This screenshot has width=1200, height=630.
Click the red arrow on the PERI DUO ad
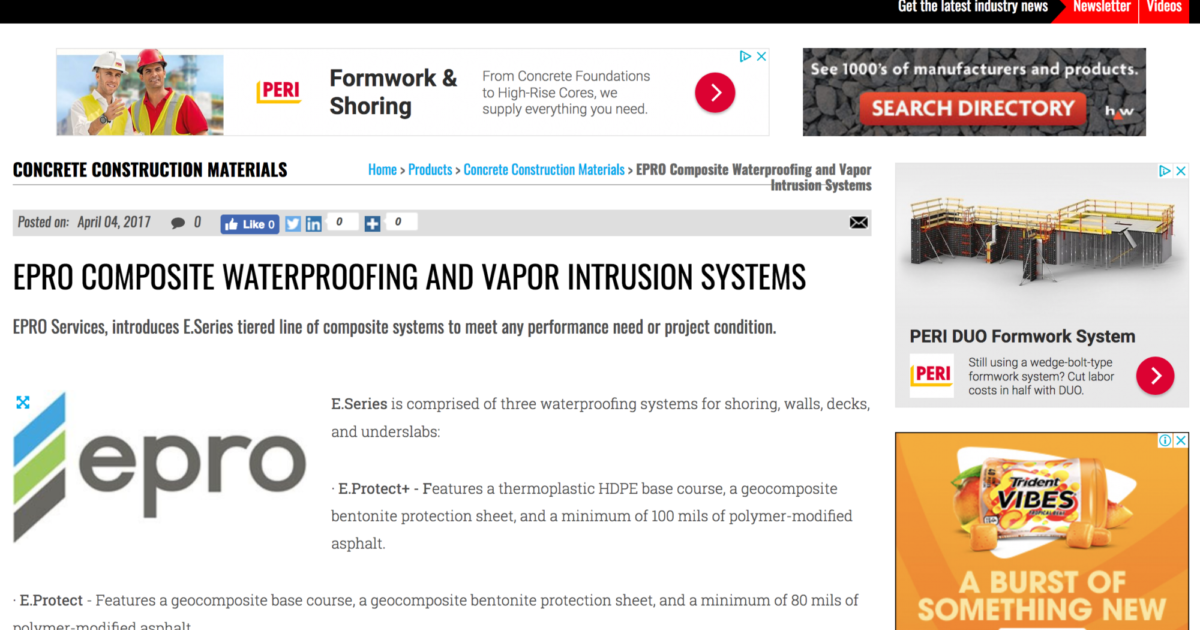click(1155, 377)
